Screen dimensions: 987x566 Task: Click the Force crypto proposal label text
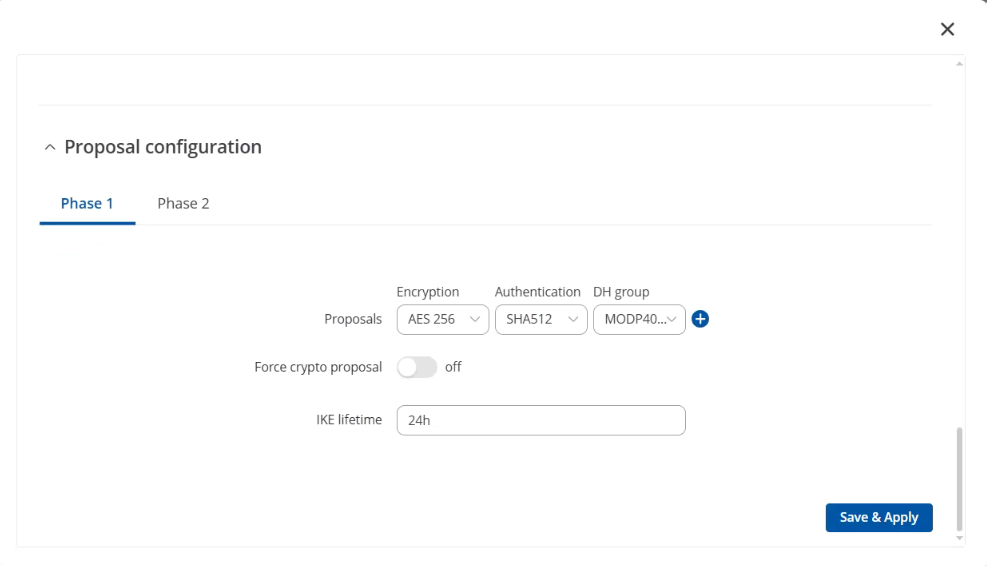tap(318, 367)
